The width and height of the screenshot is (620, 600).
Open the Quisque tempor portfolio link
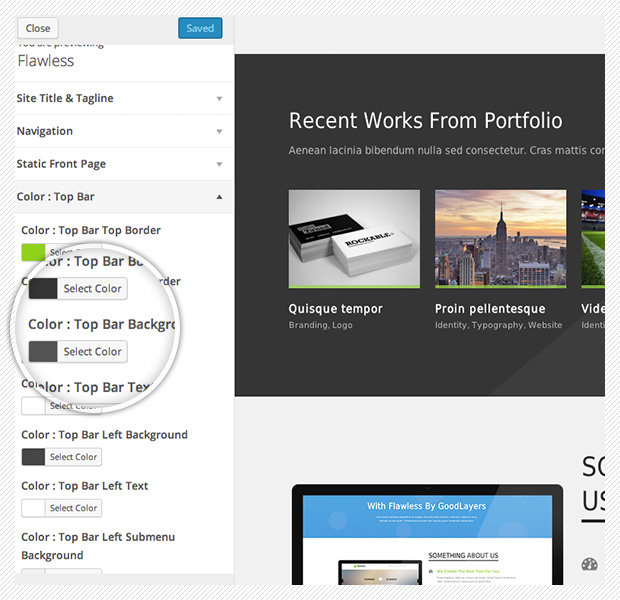[x=335, y=309]
